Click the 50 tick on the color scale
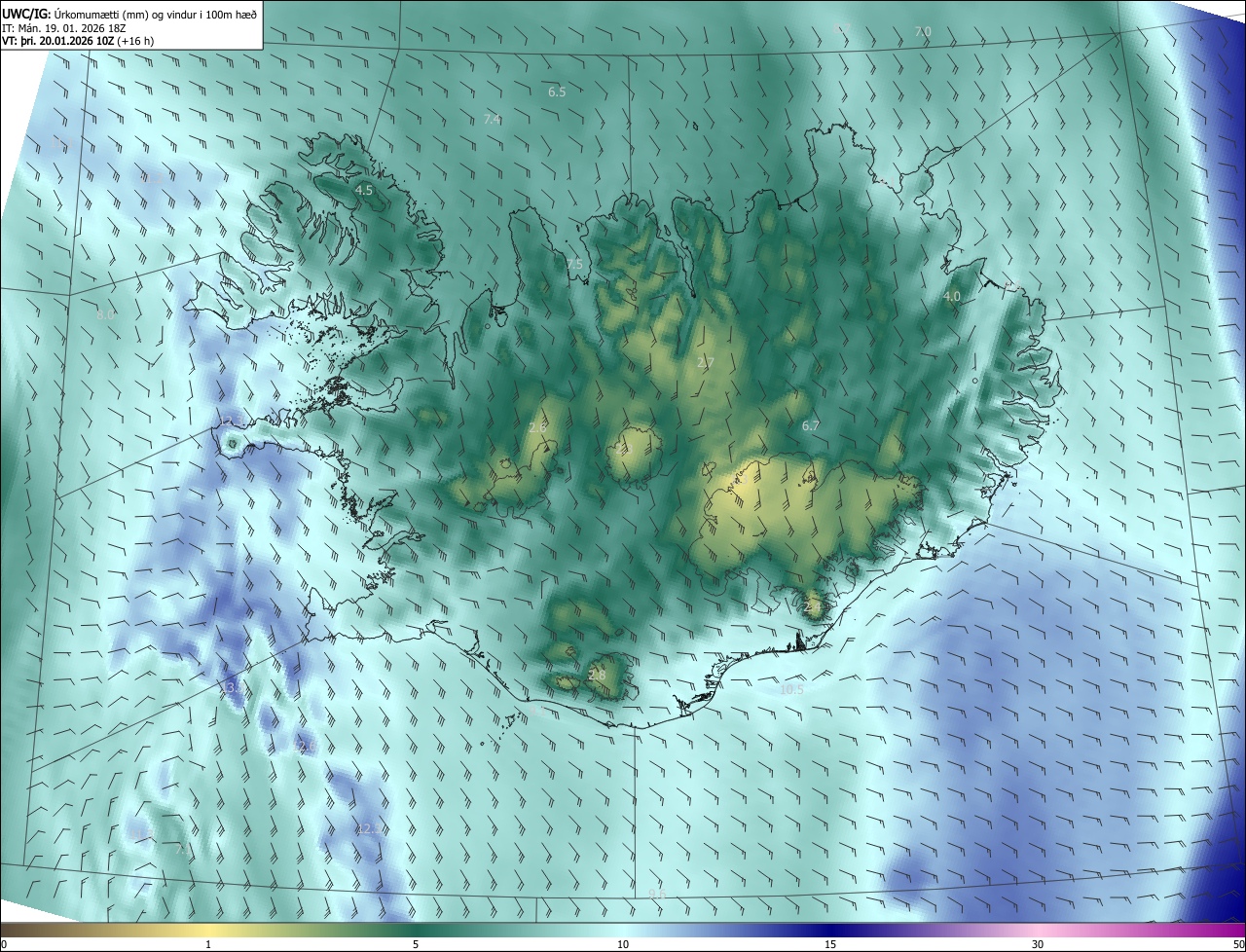 pyautogui.click(x=1238, y=944)
